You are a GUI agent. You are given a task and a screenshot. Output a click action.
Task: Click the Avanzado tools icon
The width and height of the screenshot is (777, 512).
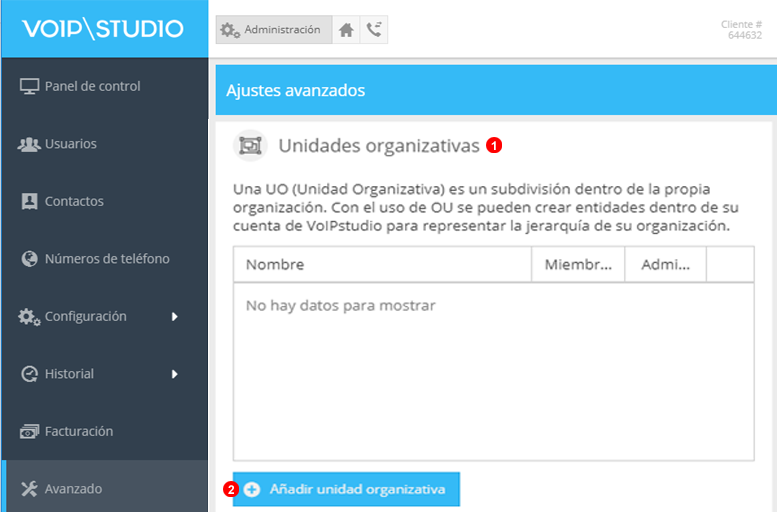29,489
